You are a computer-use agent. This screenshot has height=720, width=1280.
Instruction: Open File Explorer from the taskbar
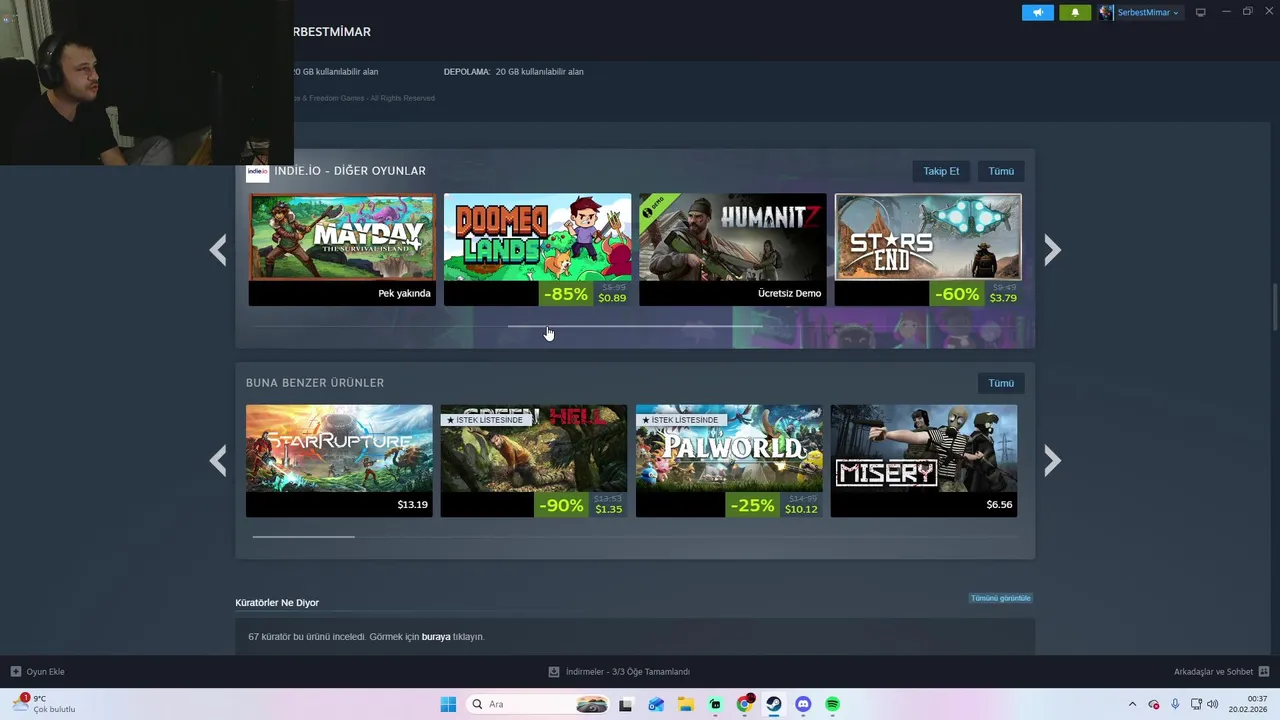click(x=686, y=704)
